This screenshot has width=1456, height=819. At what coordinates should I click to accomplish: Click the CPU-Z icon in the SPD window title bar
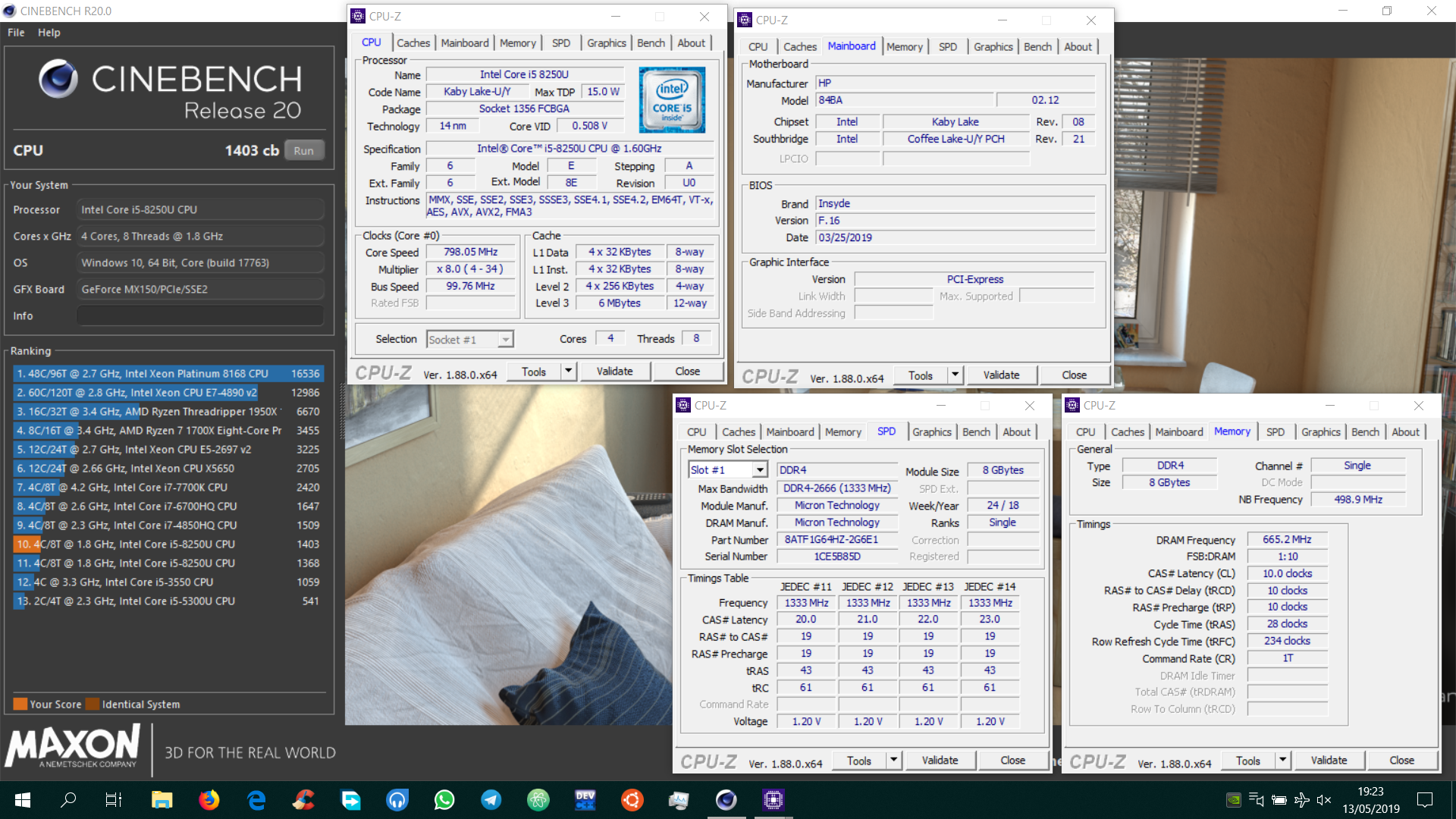[683, 406]
